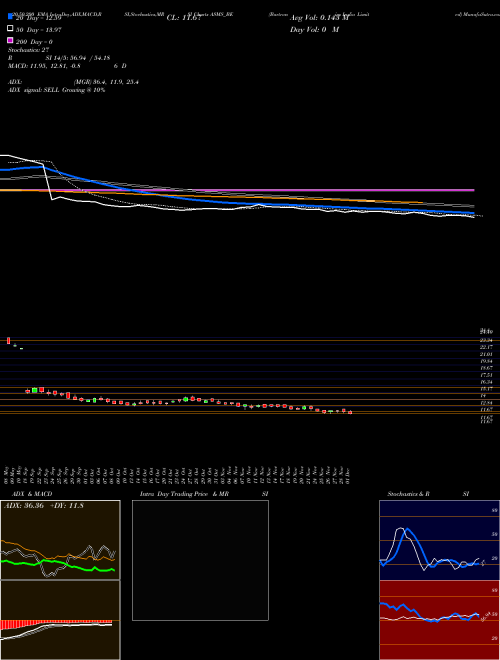500x660 pixels.
Task: Open the blue Stochastics chart panel
Action: point(439,540)
